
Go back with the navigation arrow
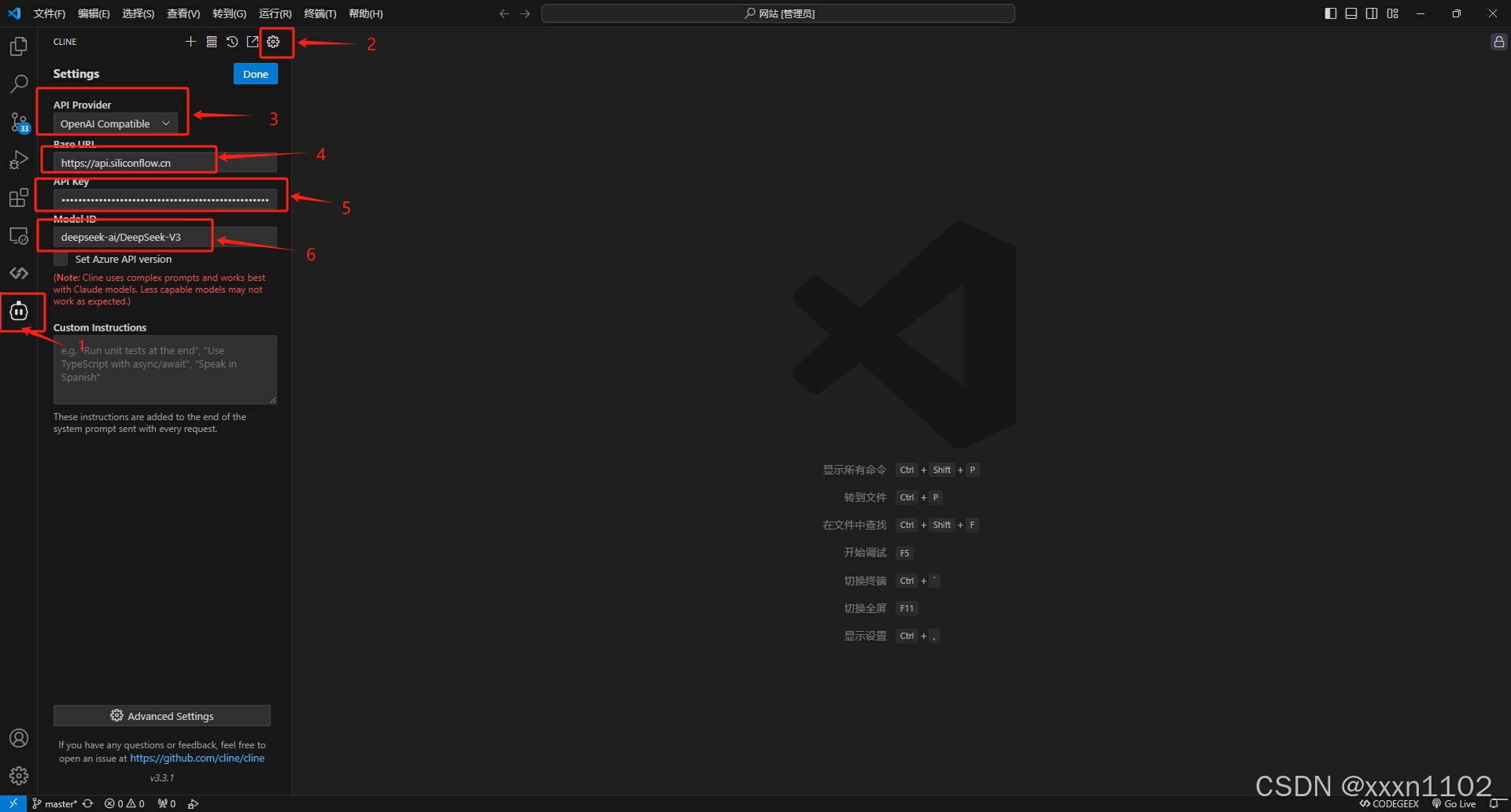pyautogui.click(x=504, y=13)
